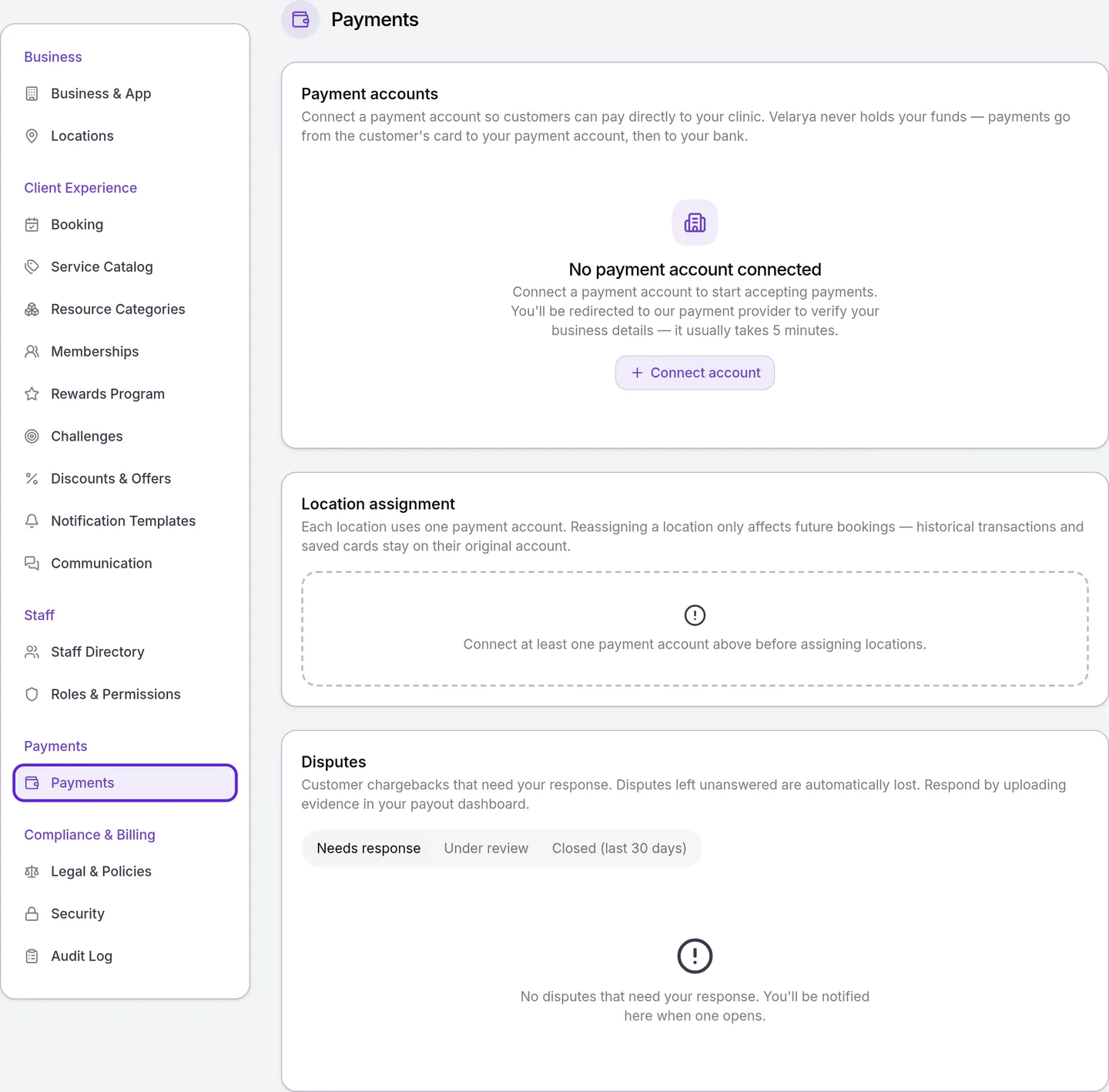Click the map pin icon beside Locations
Viewport: 1109px width, 1092px height.
point(32,136)
